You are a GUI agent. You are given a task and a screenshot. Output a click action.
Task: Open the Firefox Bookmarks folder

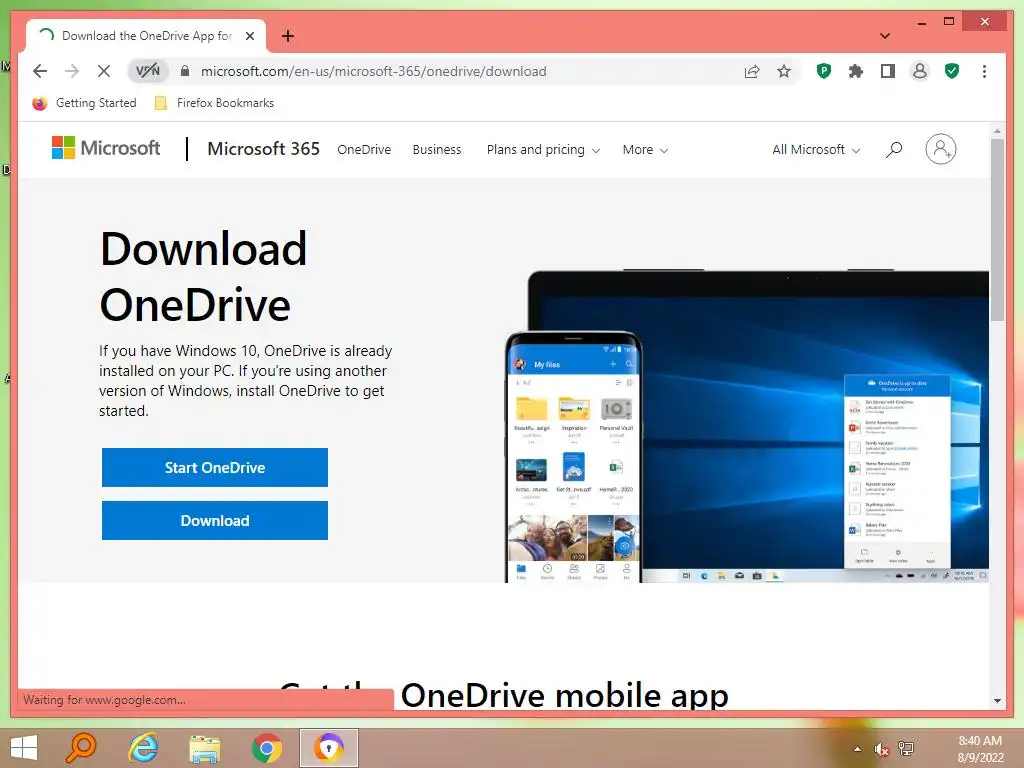click(214, 103)
